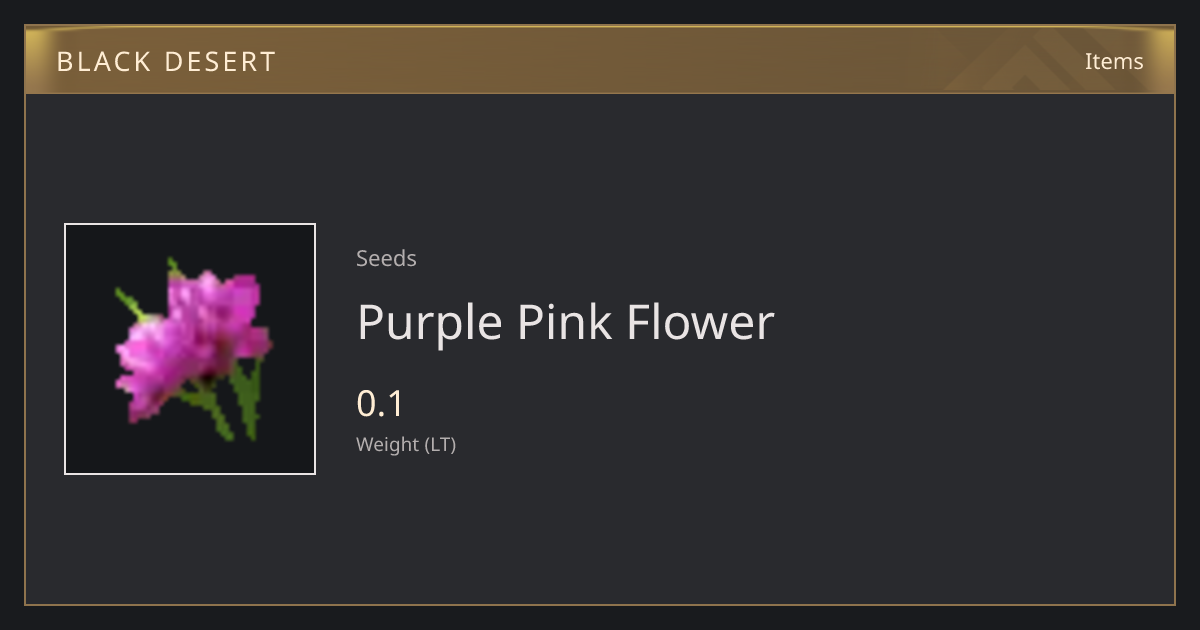Click the word Pink in the item name
1200x630 pixels.
coord(565,322)
